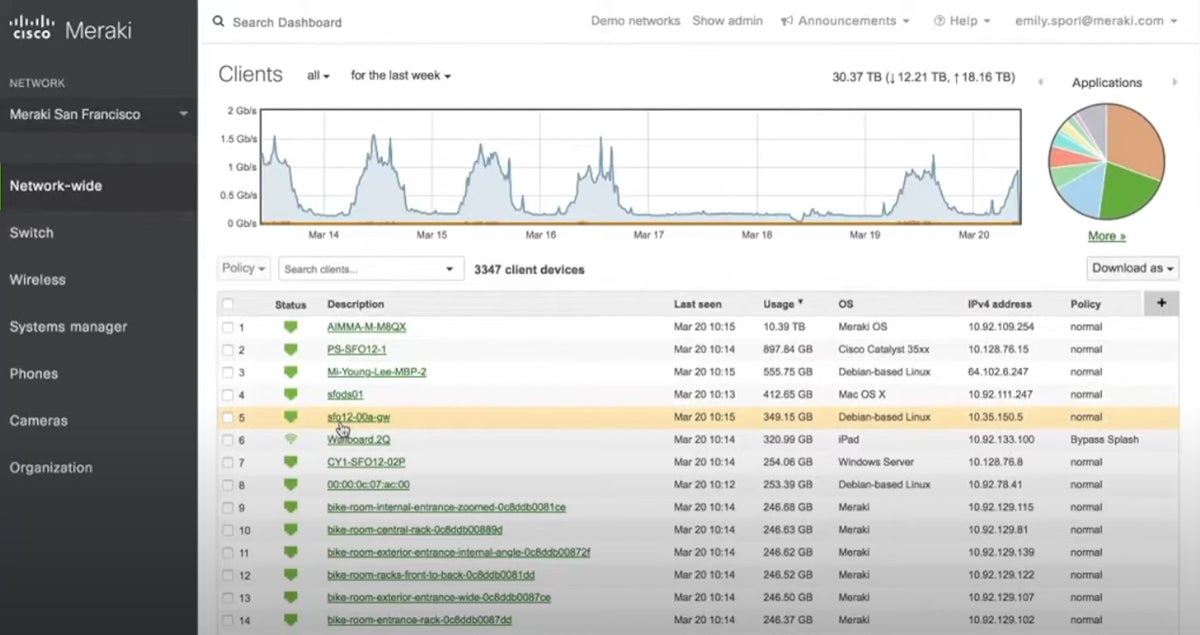Click status icon for CY1-SFO12-02P

291,462
